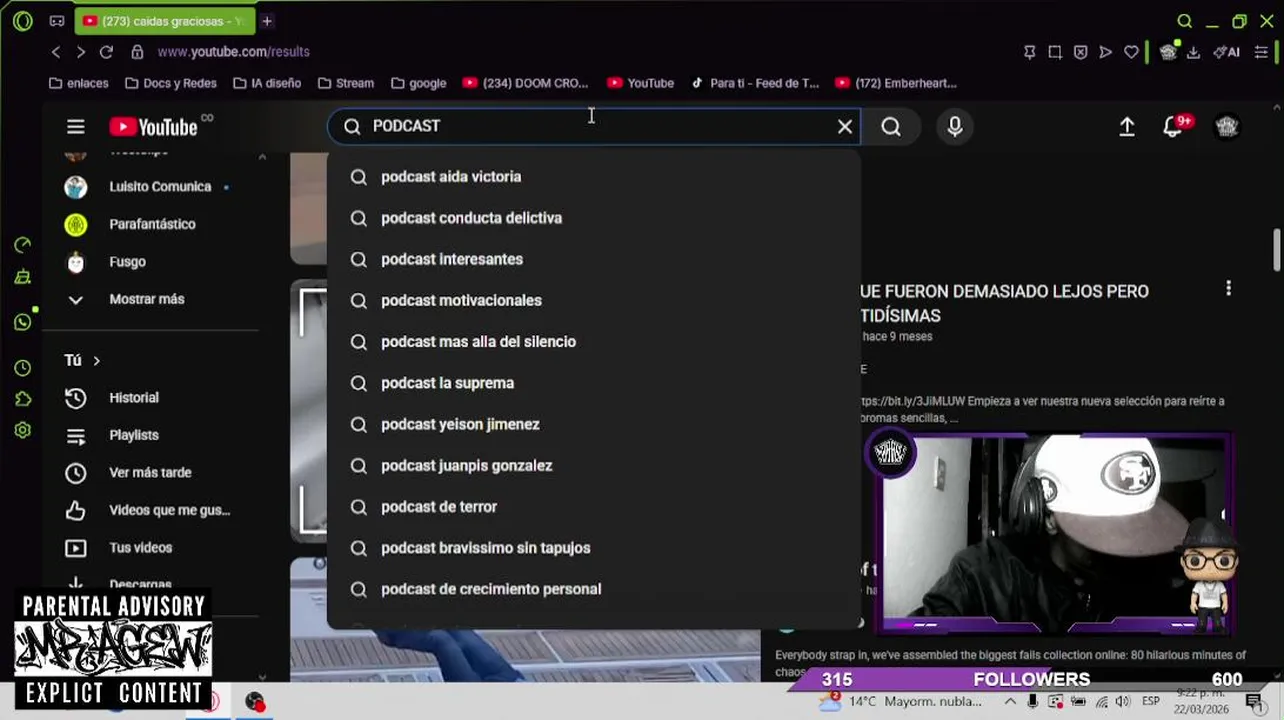The height and width of the screenshot is (720, 1284).
Task: Open the weather widget in taskbar
Action: pos(900,701)
